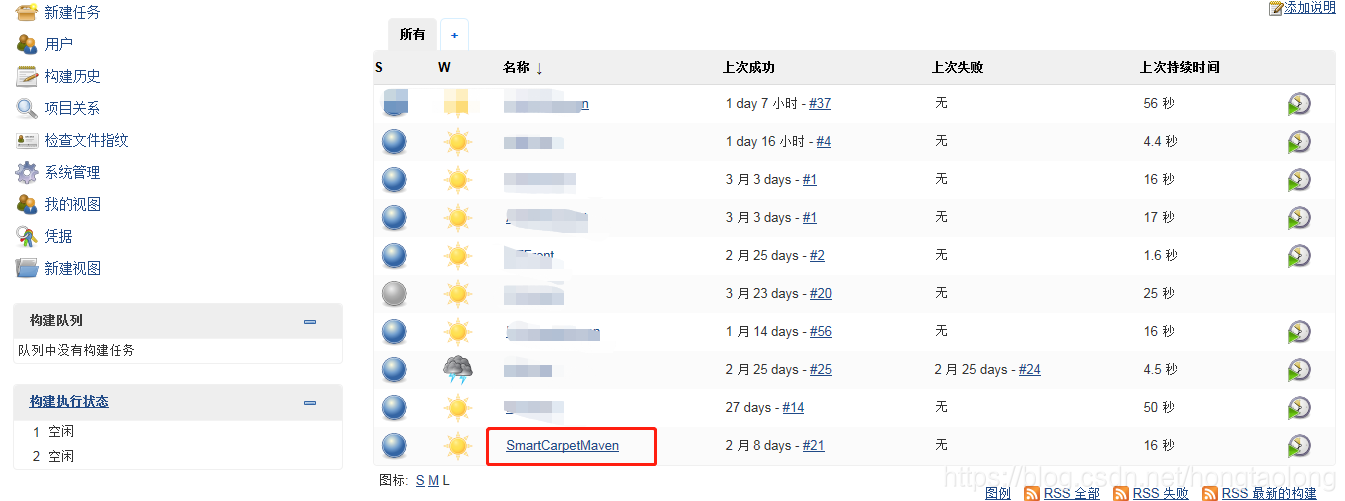
Task: Click the New View (新建视图) folder icon
Action: coord(26,268)
